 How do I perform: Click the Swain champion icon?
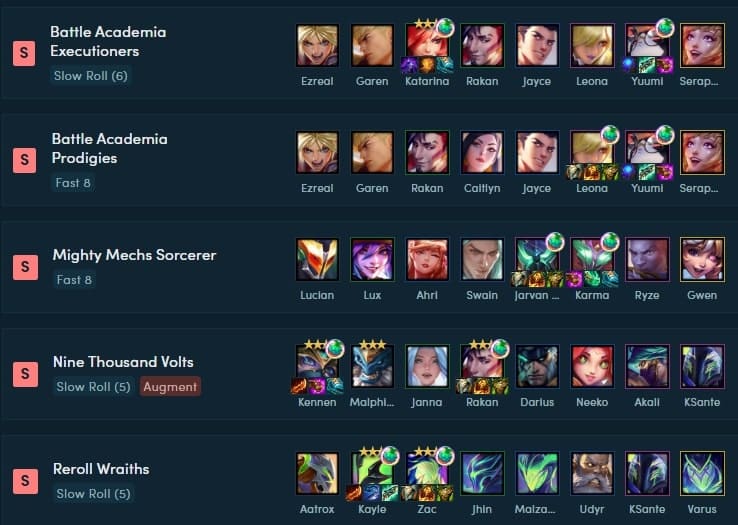(x=482, y=259)
